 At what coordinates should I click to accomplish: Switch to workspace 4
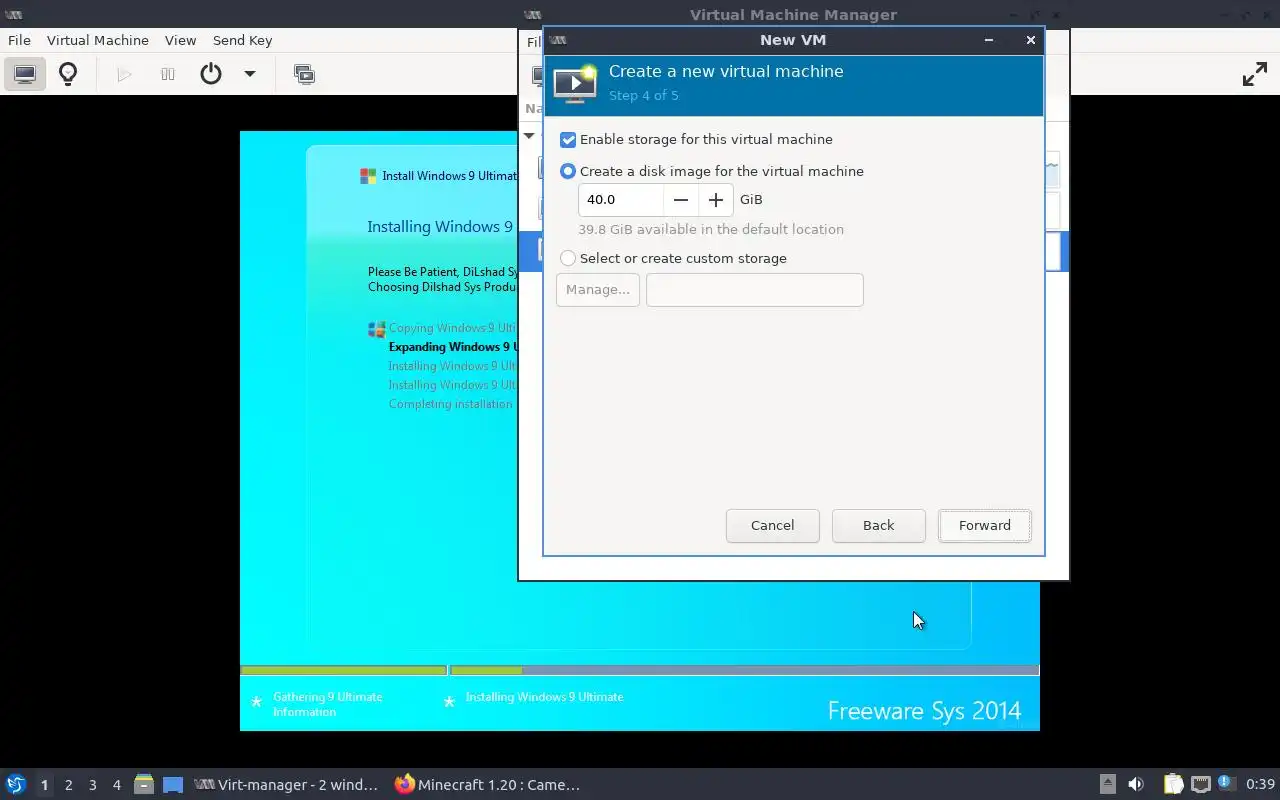click(x=116, y=785)
